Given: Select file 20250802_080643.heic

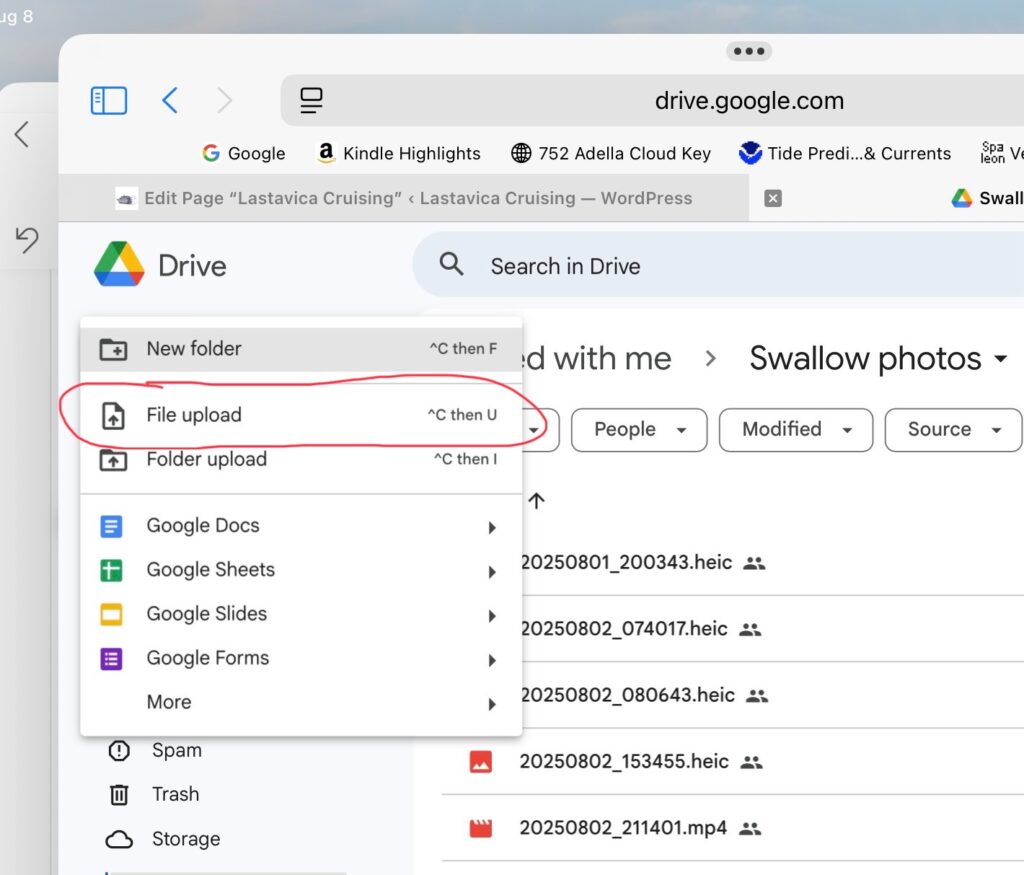Looking at the screenshot, I should point(627,695).
